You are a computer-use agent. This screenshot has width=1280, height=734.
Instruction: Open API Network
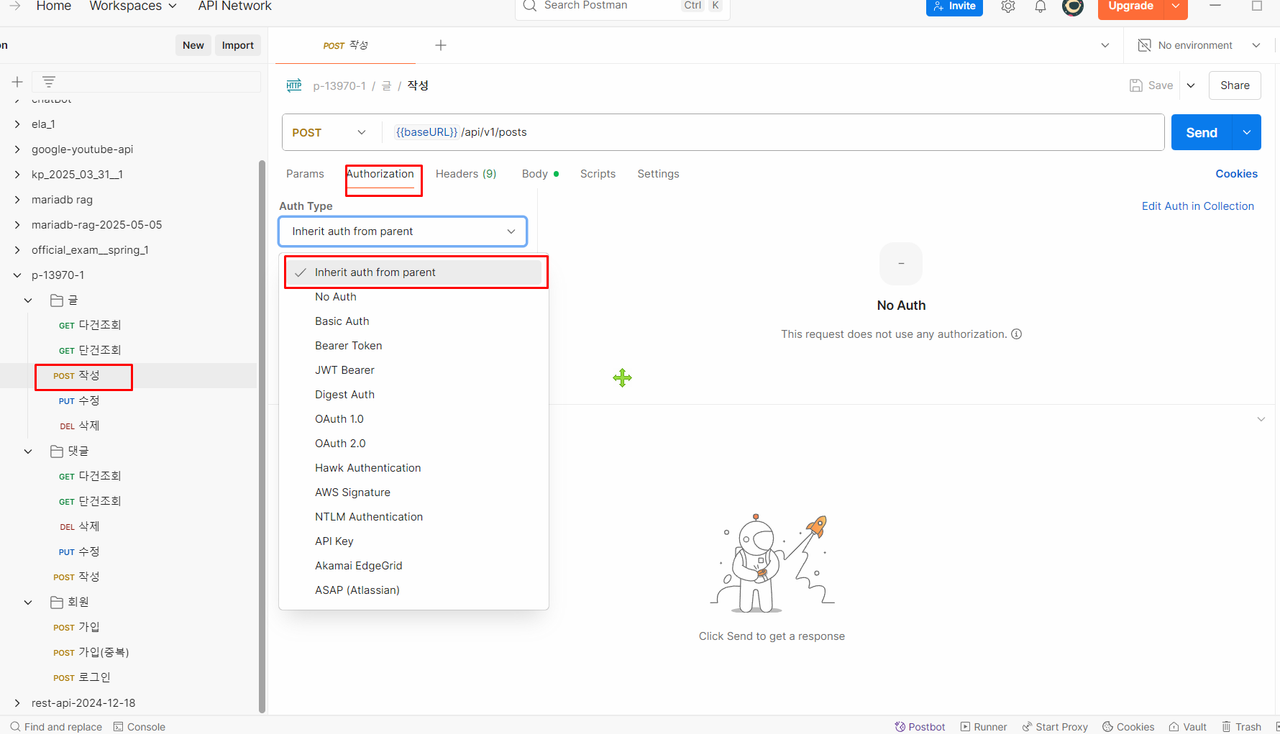click(x=235, y=6)
